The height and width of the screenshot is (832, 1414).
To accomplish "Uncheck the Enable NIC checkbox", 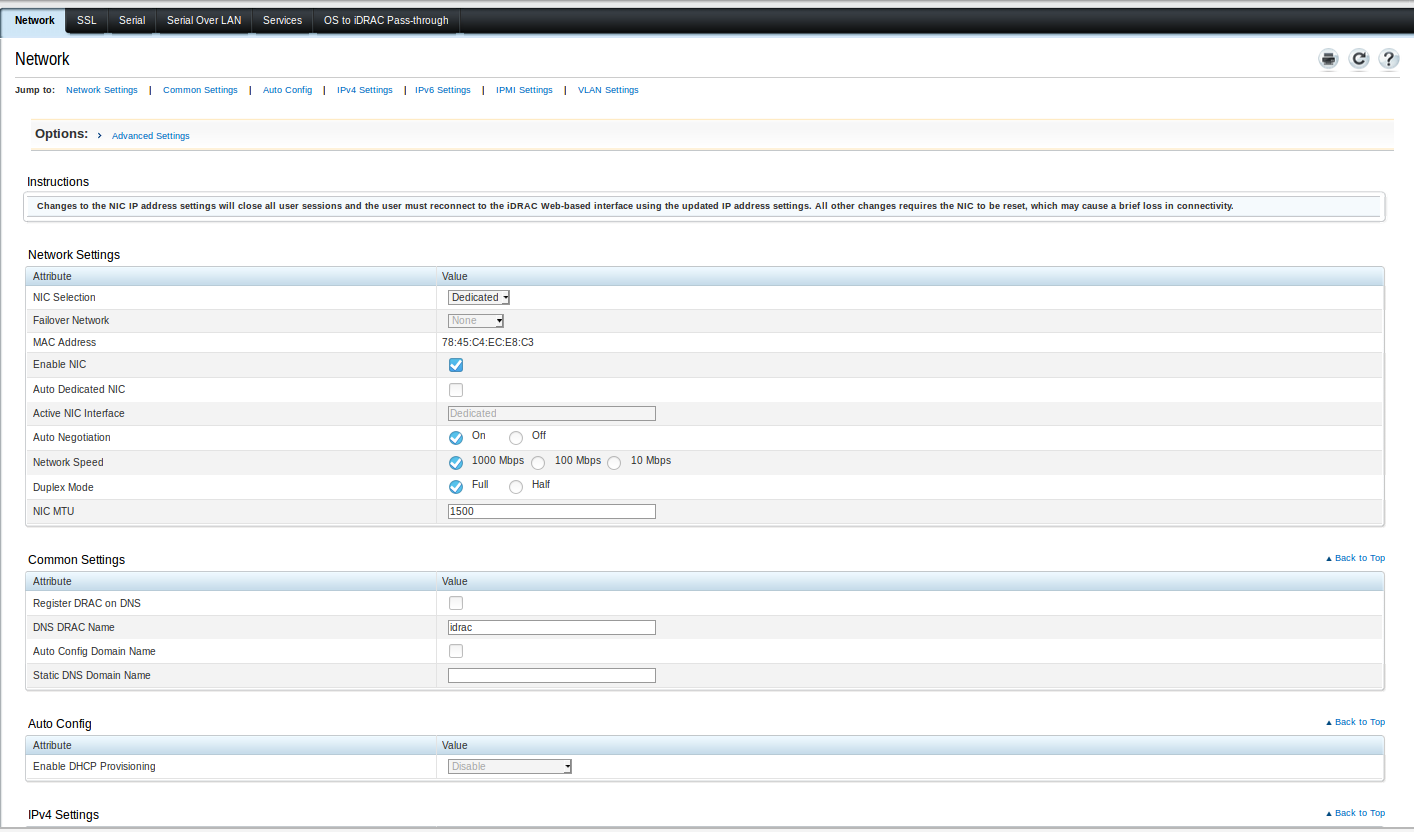I will (456, 365).
